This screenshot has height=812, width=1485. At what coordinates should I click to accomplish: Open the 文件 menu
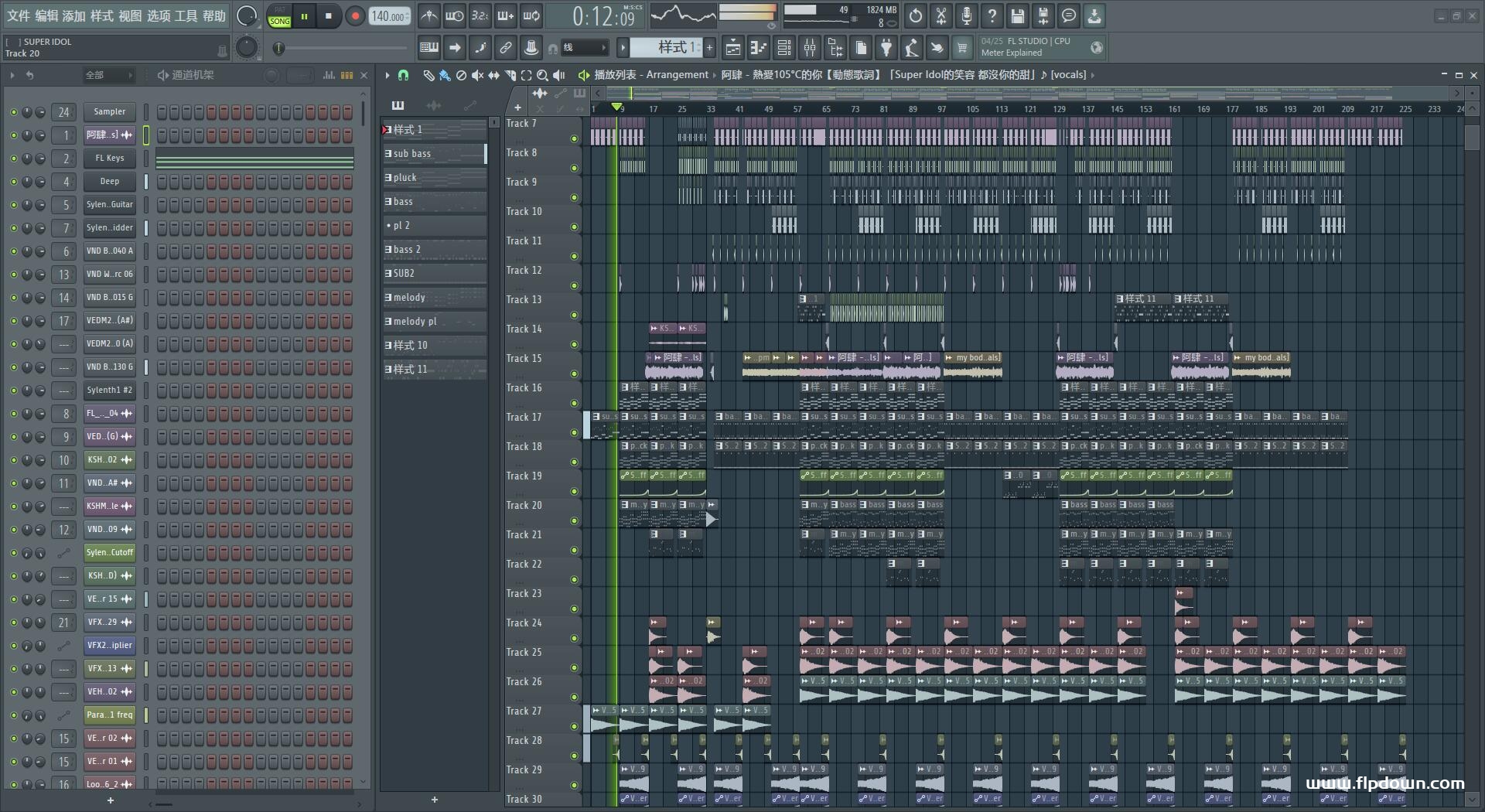[19, 15]
